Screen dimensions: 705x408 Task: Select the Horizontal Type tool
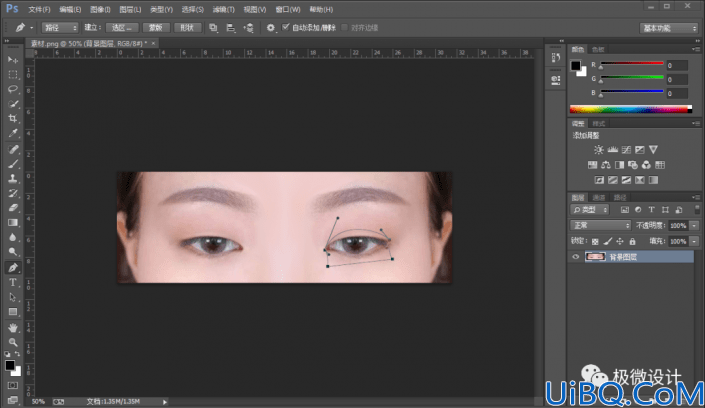[13, 282]
